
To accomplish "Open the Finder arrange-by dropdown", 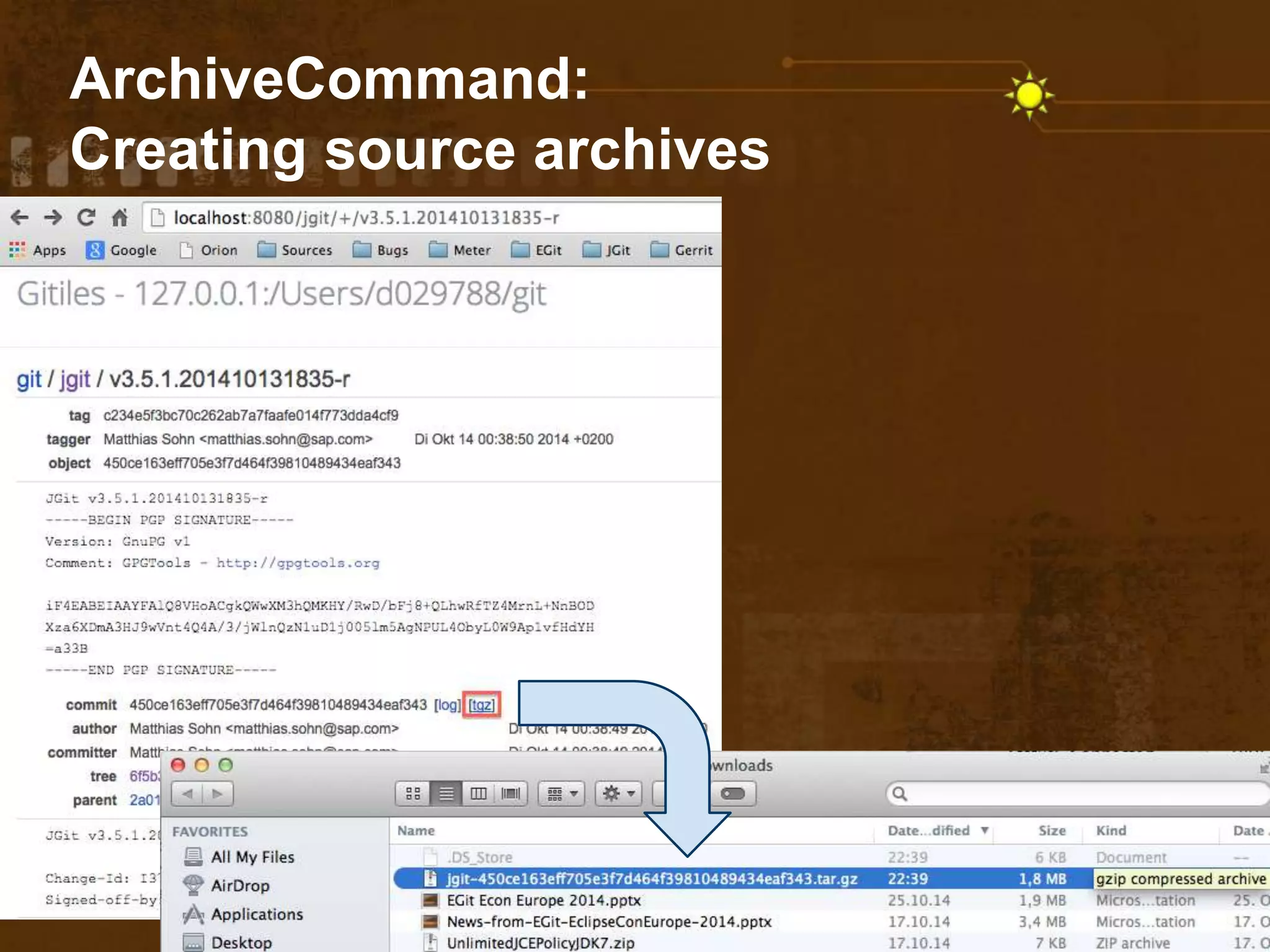I will pyautogui.click(x=562, y=794).
